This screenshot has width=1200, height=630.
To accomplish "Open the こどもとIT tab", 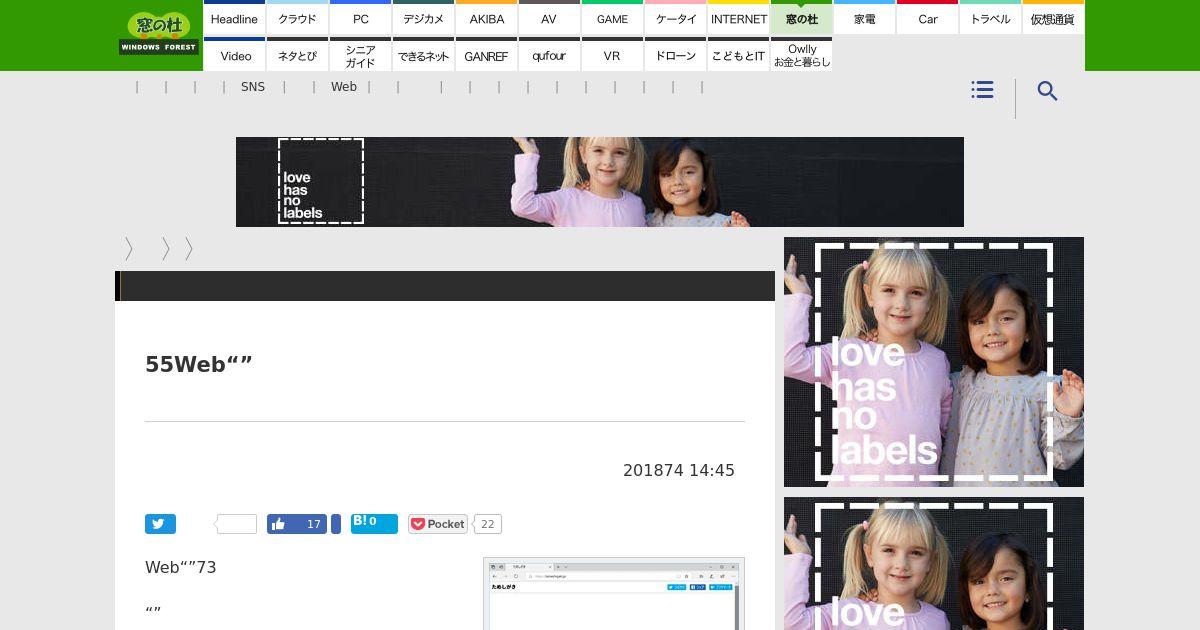I will click(x=738, y=55).
